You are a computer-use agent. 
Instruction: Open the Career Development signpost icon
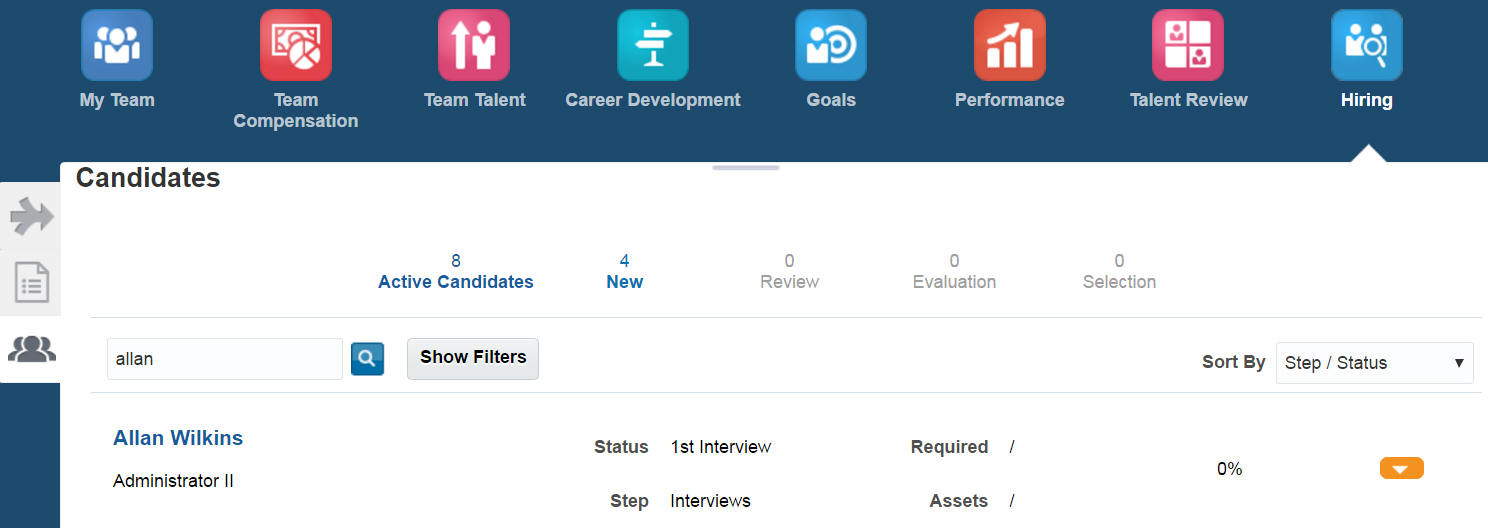click(x=653, y=45)
